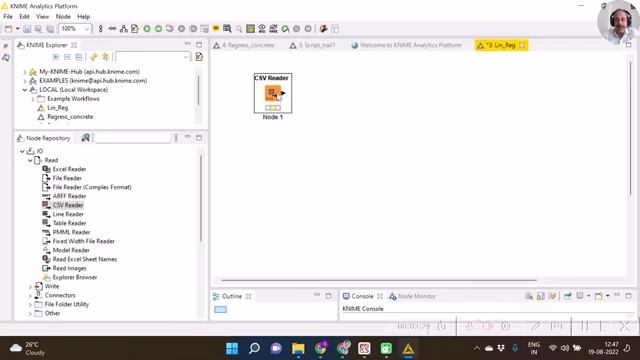Switch to the Welcome to KNIME Analytics Platform tab
640x360 pixels.
[407, 45]
